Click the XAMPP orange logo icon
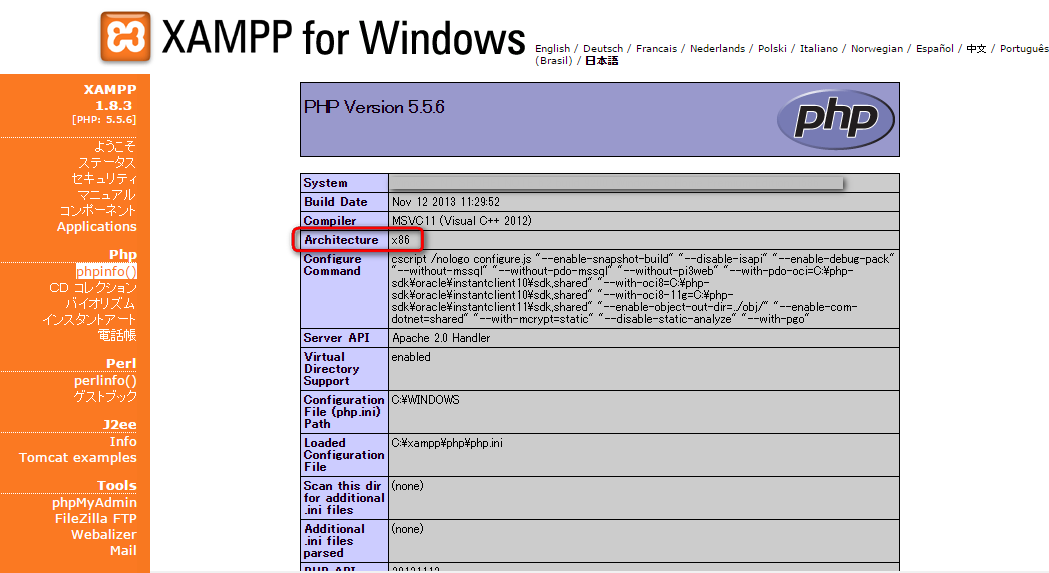Image resolution: width=1049 pixels, height=573 pixels. [x=125, y=36]
